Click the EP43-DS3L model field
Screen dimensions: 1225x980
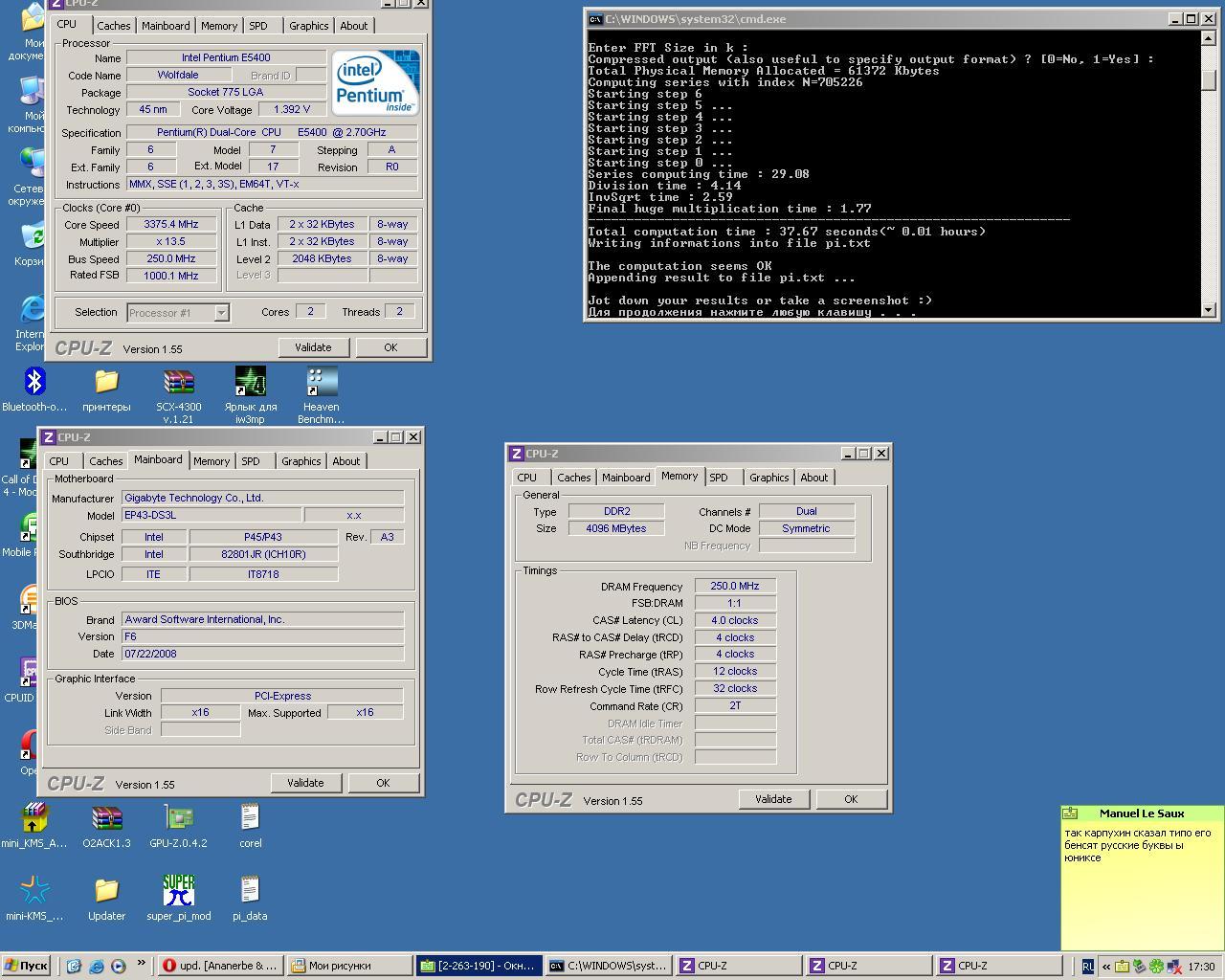[212, 516]
